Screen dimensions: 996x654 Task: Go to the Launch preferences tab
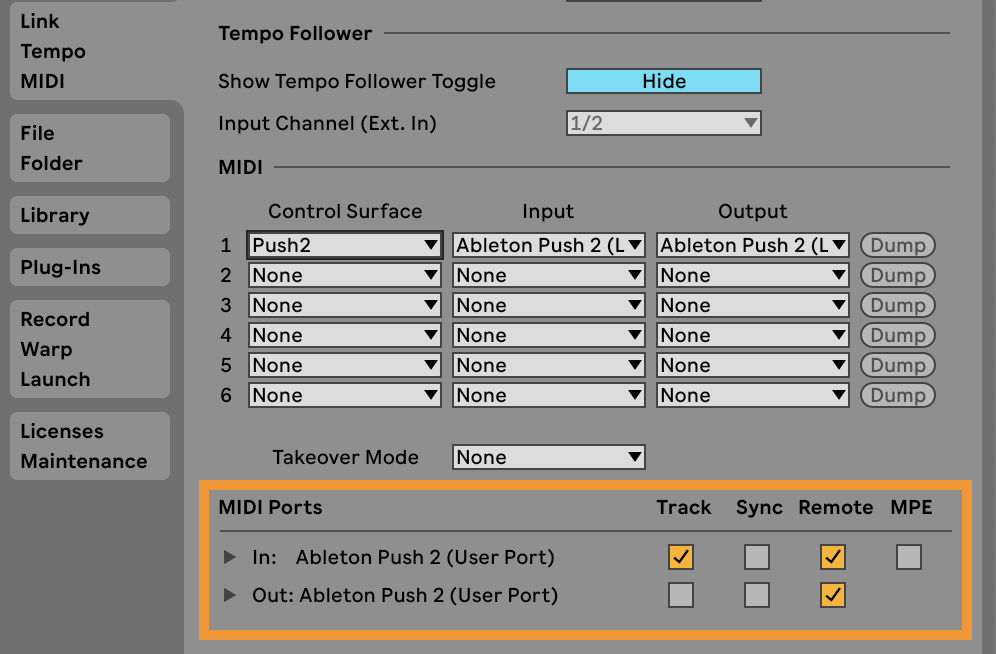55,379
